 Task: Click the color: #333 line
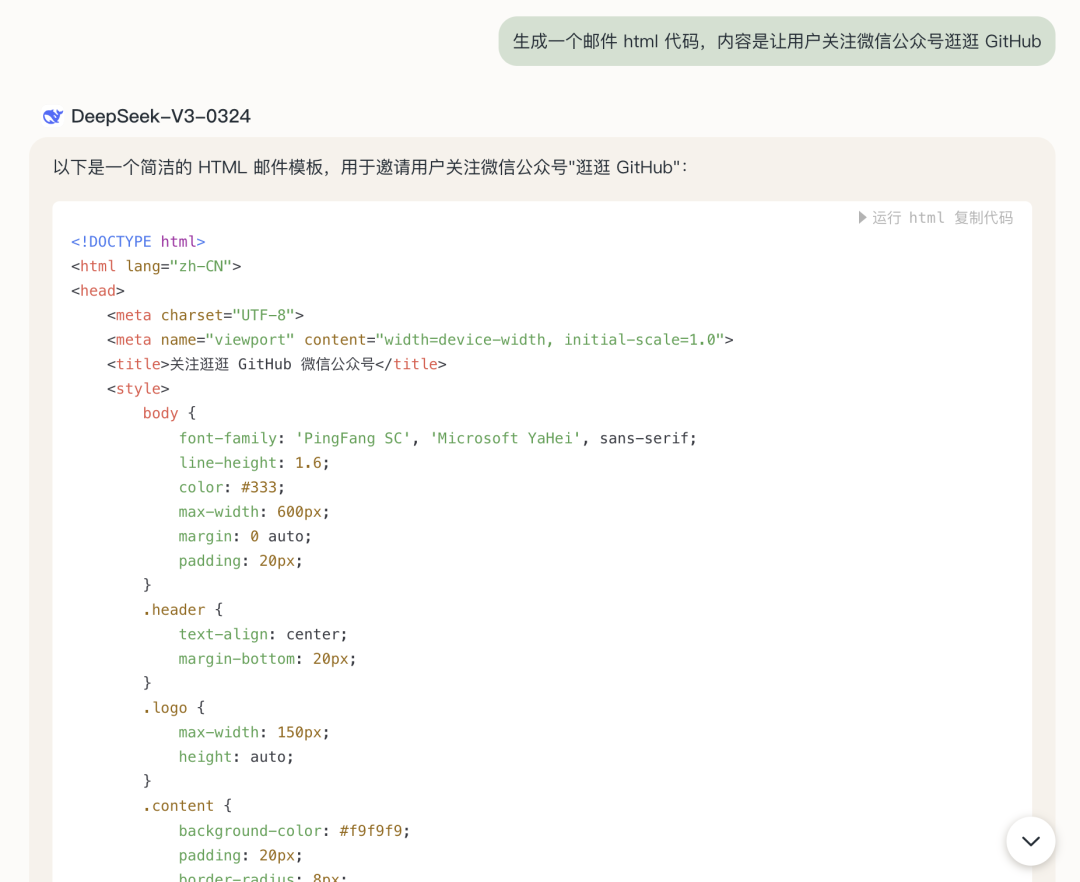(x=231, y=487)
